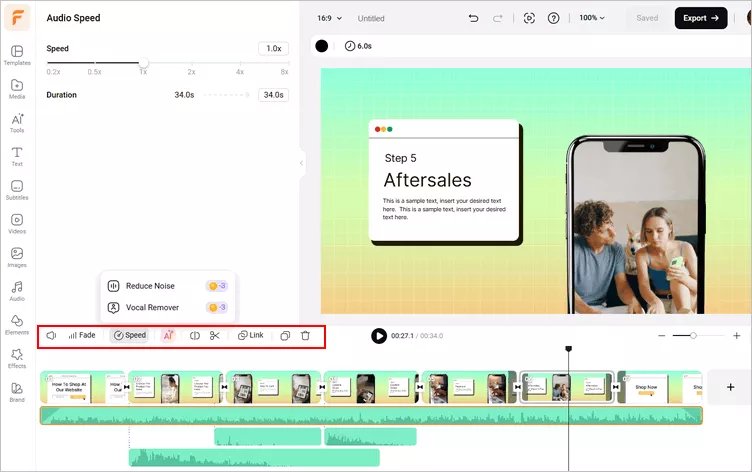Click the Aftersales heading in preview
Screen dimensions: 752x472
click(427, 180)
